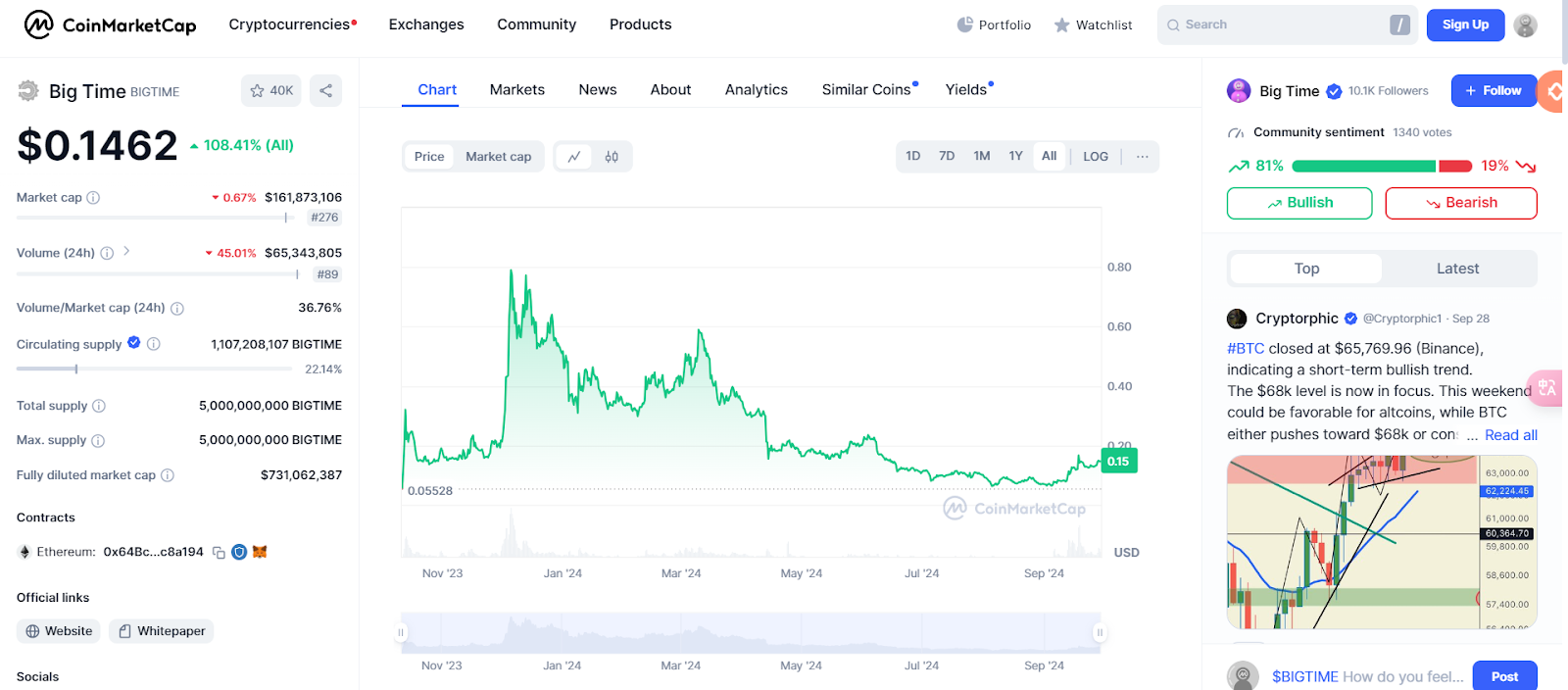The height and width of the screenshot is (690, 1568).
Task: Click the share icon next to Big Time
Action: pos(325,90)
